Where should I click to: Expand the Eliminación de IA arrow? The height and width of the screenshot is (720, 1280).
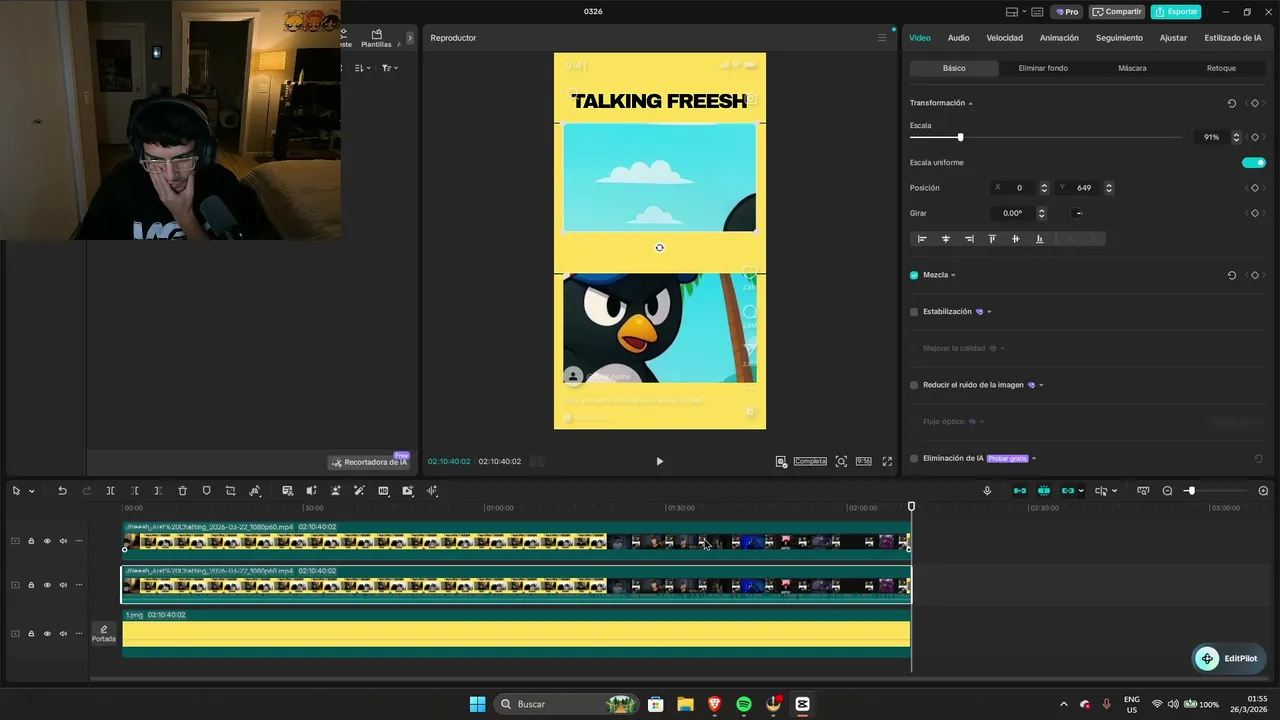click(x=1034, y=458)
